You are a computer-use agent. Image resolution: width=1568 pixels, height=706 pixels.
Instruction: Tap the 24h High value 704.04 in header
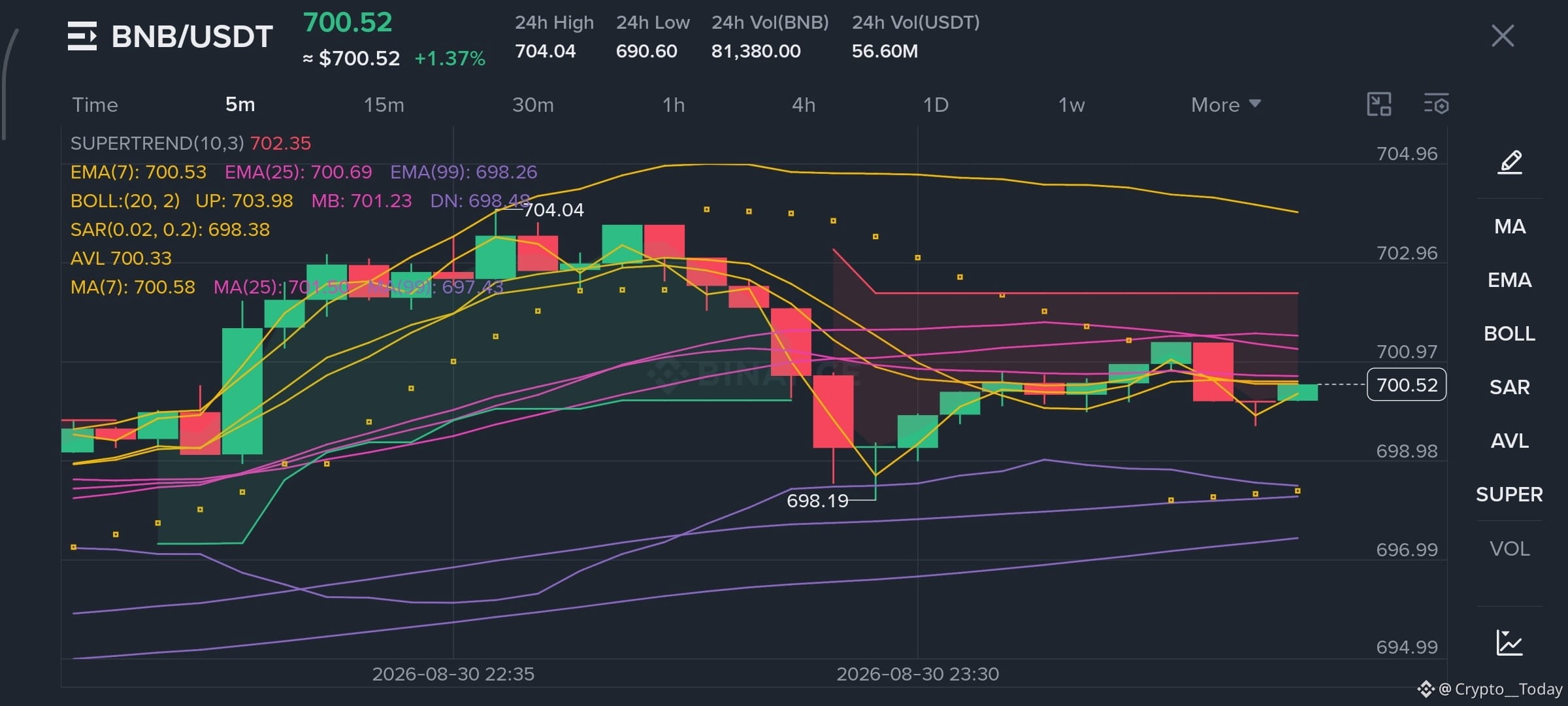[x=546, y=51]
